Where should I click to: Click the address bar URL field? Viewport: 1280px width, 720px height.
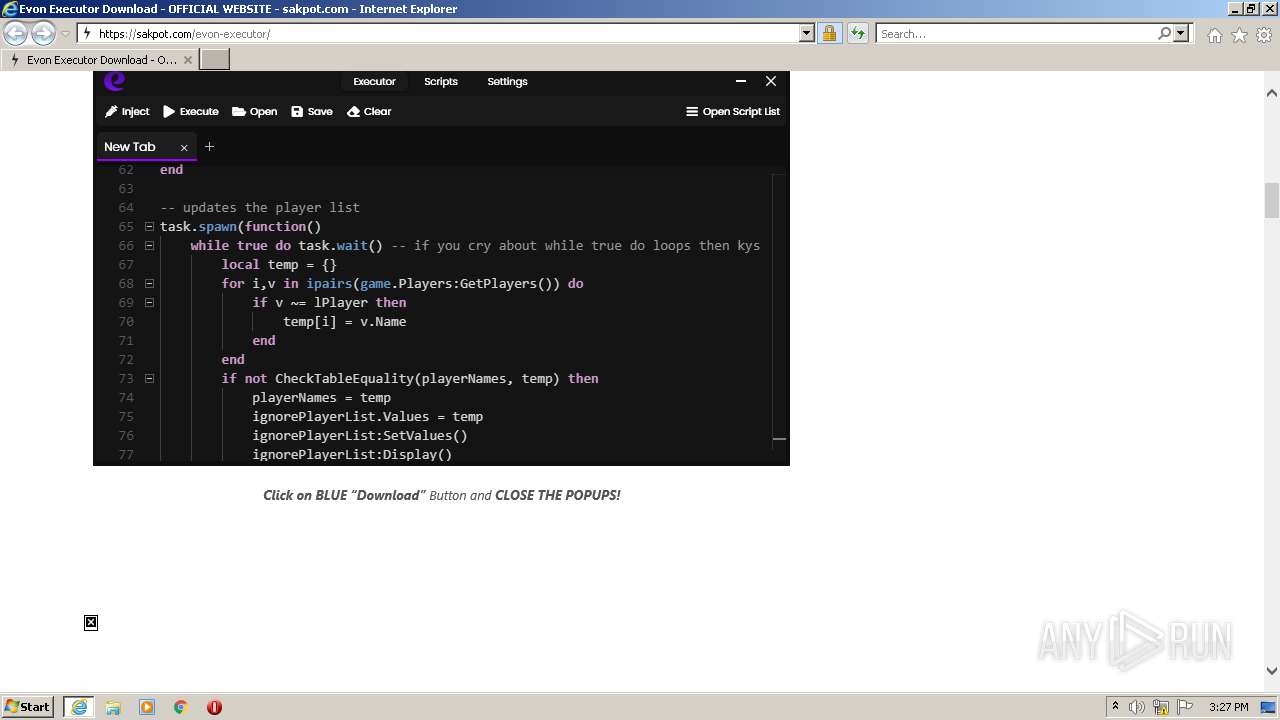[x=440, y=33]
